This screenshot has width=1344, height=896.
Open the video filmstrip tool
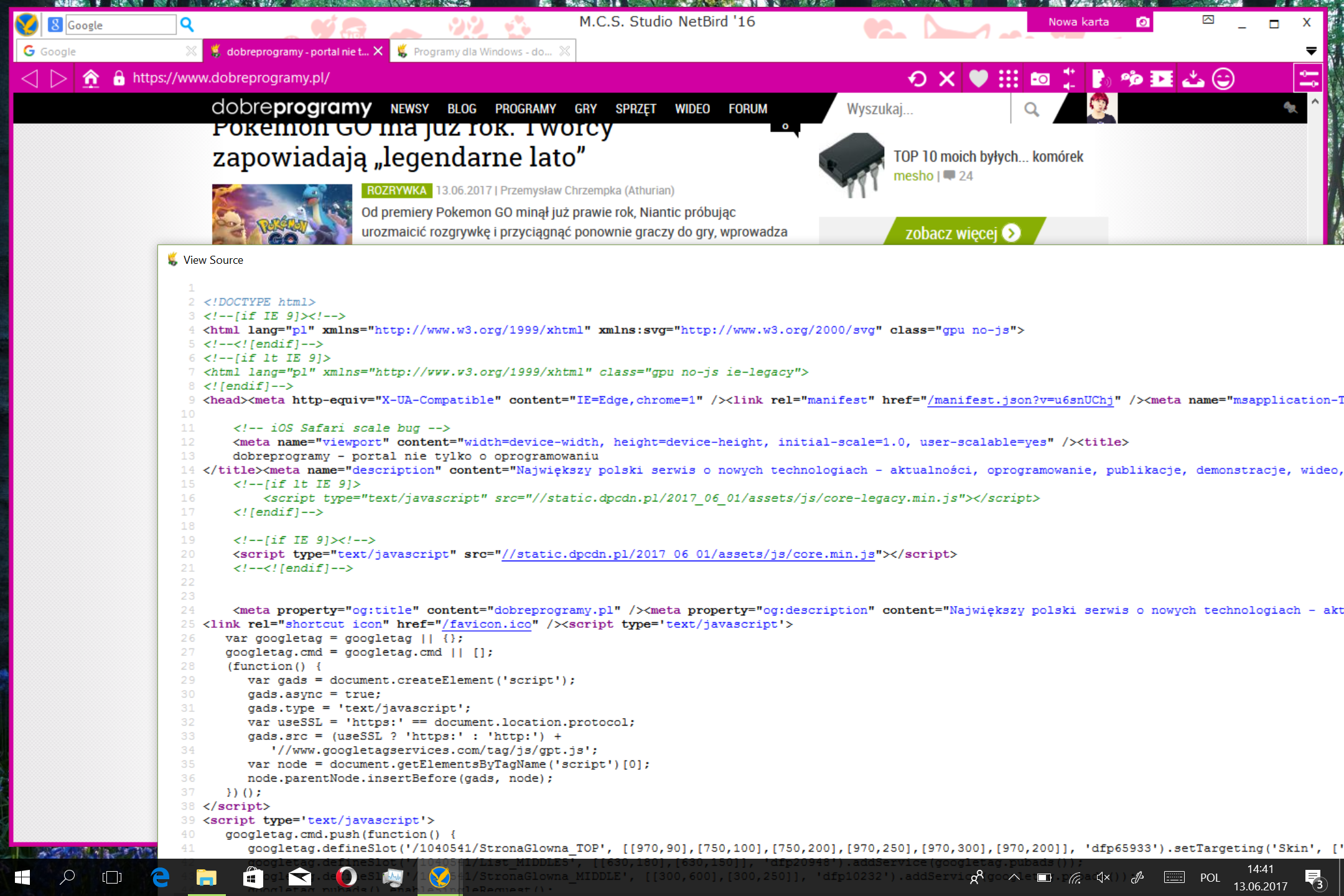click(1161, 79)
